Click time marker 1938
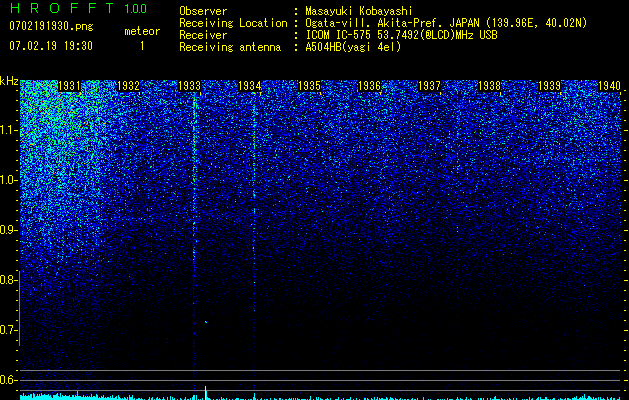The height and width of the screenshot is (400, 629). 489,86
